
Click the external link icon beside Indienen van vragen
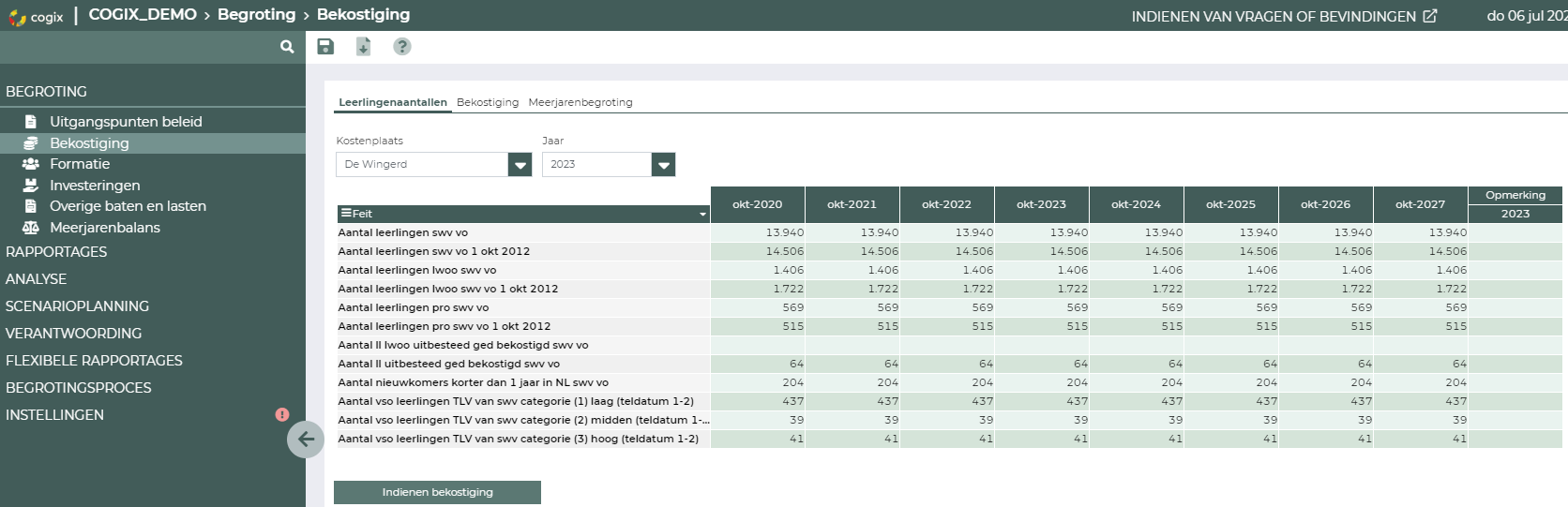point(1430,16)
